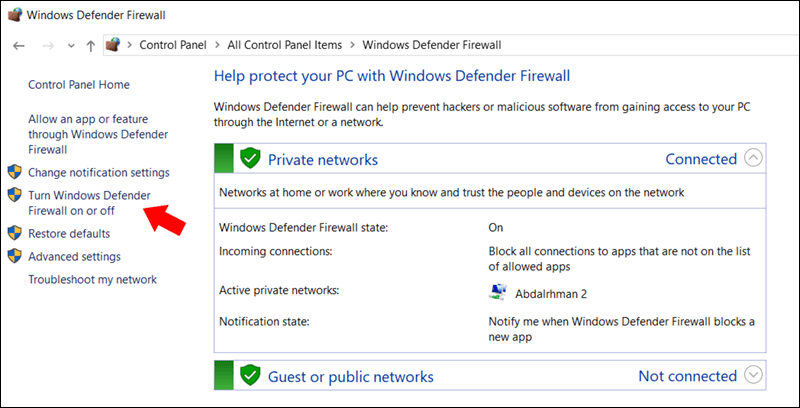
Task: Click Windows Defender Firewall breadcrumb in address bar
Action: 431,45
